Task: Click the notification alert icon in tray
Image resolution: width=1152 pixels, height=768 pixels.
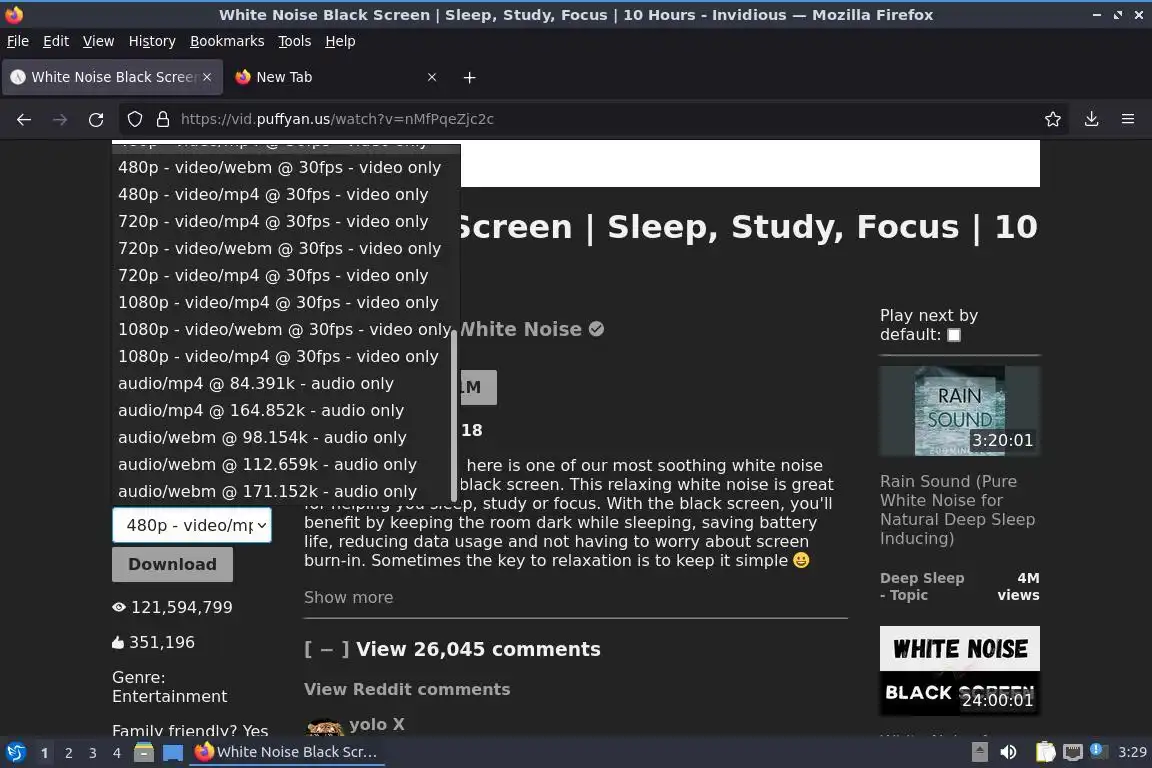Action: (1097, 750)
